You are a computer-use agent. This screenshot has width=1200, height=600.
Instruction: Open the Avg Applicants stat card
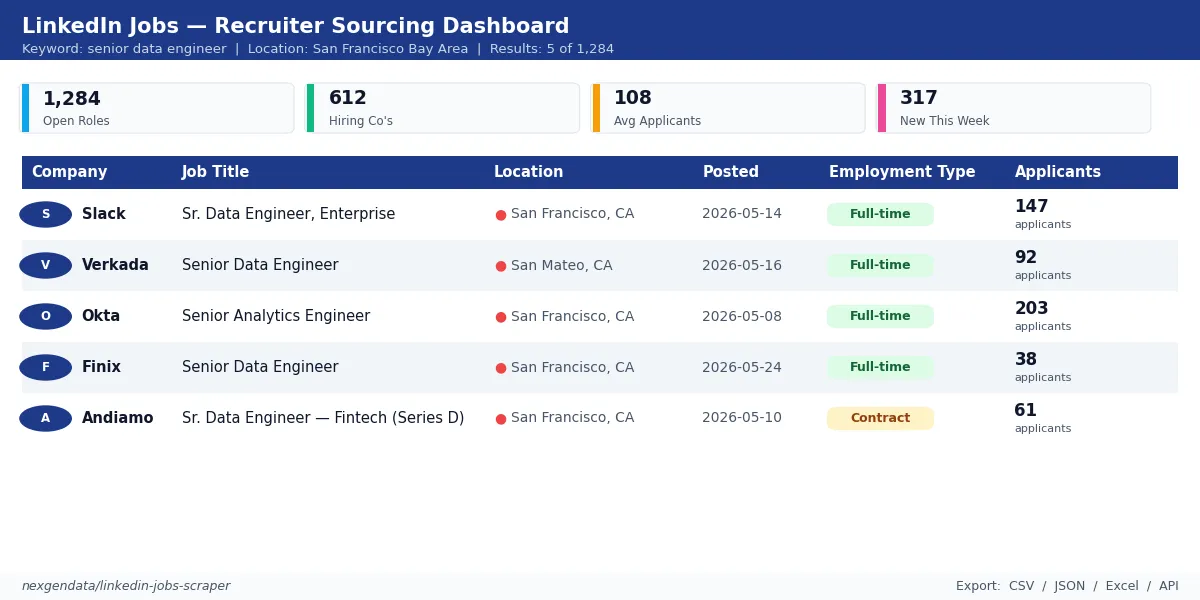729,108
